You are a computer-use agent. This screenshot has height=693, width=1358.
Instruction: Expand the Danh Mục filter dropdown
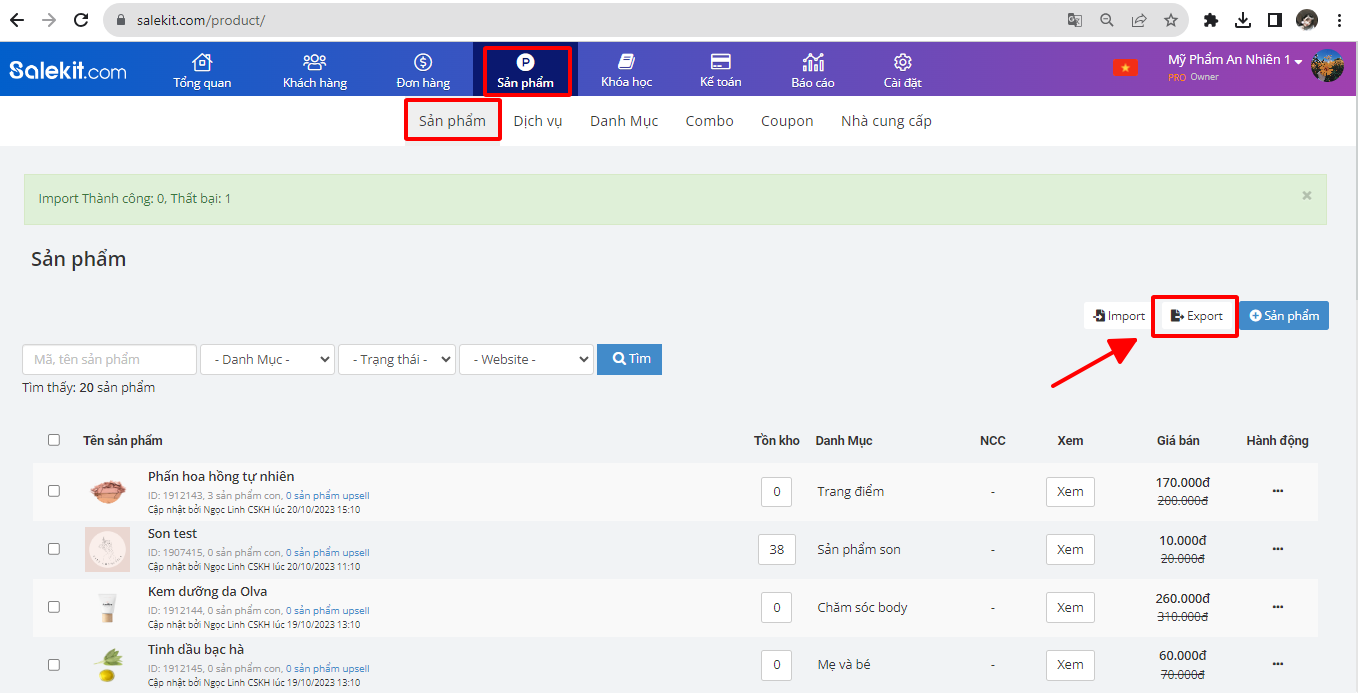tap(267, 359)
